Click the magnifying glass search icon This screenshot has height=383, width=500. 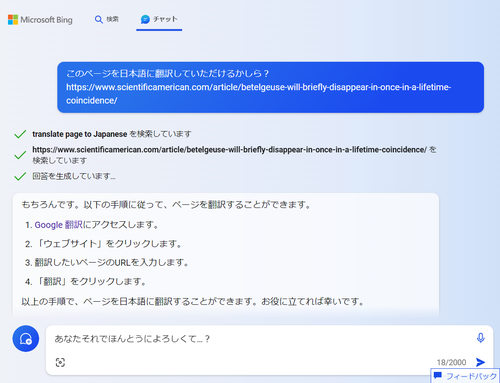99,19
